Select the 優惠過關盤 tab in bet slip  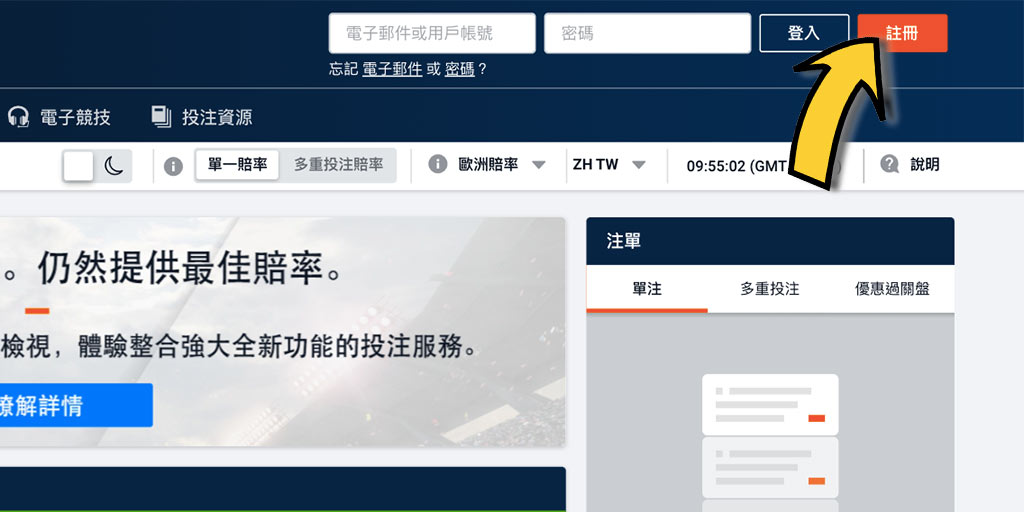892,289
